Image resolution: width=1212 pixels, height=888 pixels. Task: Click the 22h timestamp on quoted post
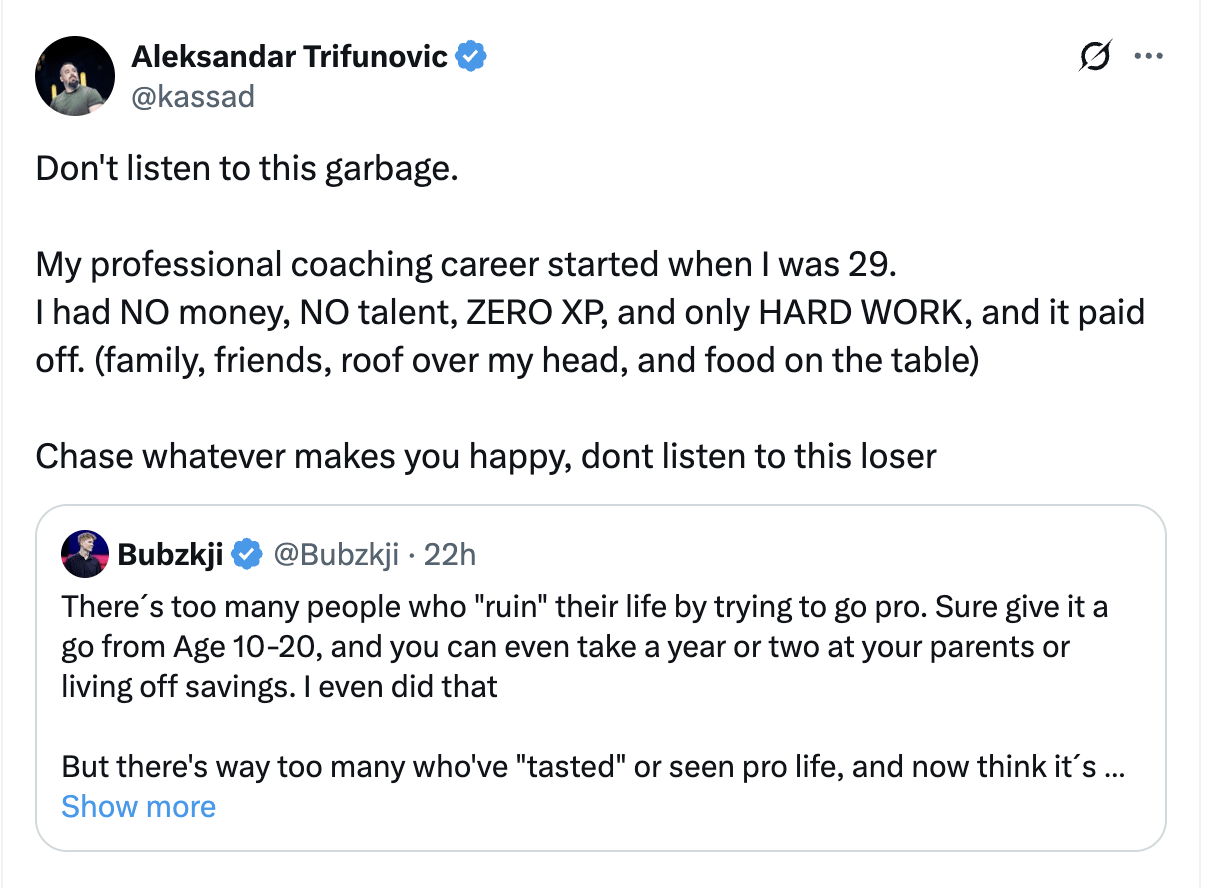pos(450,554)
